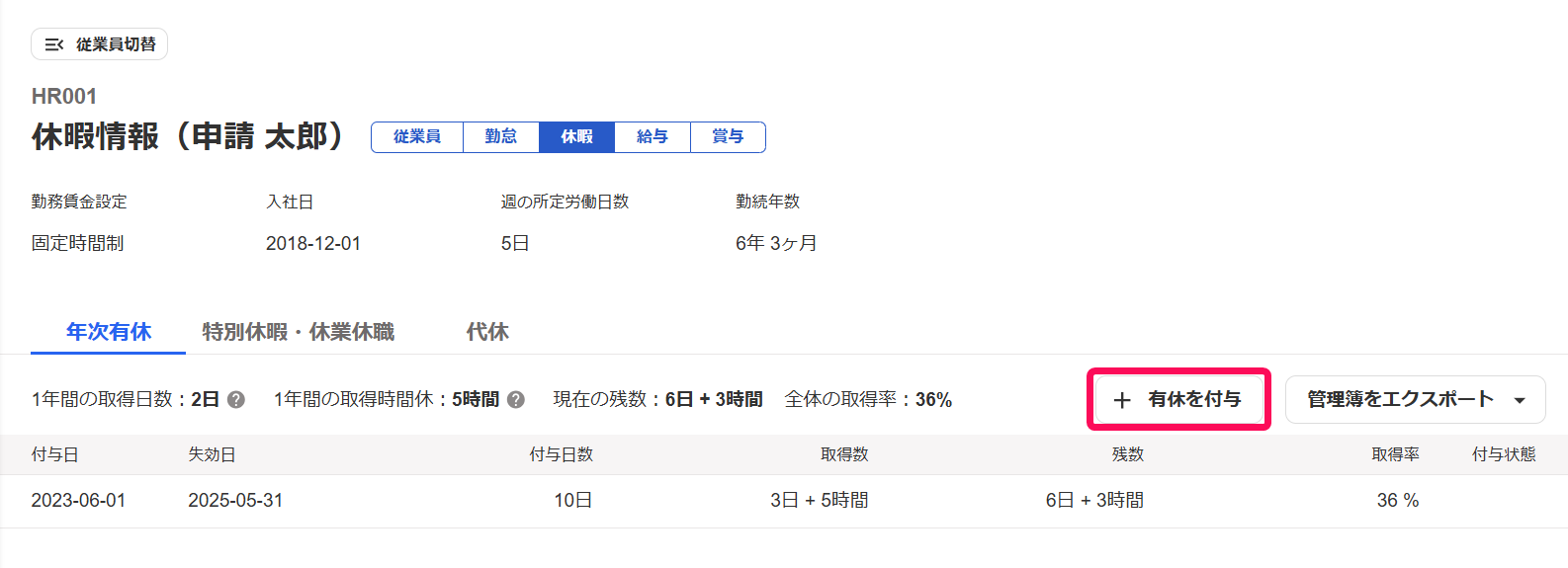Image resolution: width=1568 pixels, height=568 pixels.
Task: Open the 給与 segment
Action: pos(653,137)
